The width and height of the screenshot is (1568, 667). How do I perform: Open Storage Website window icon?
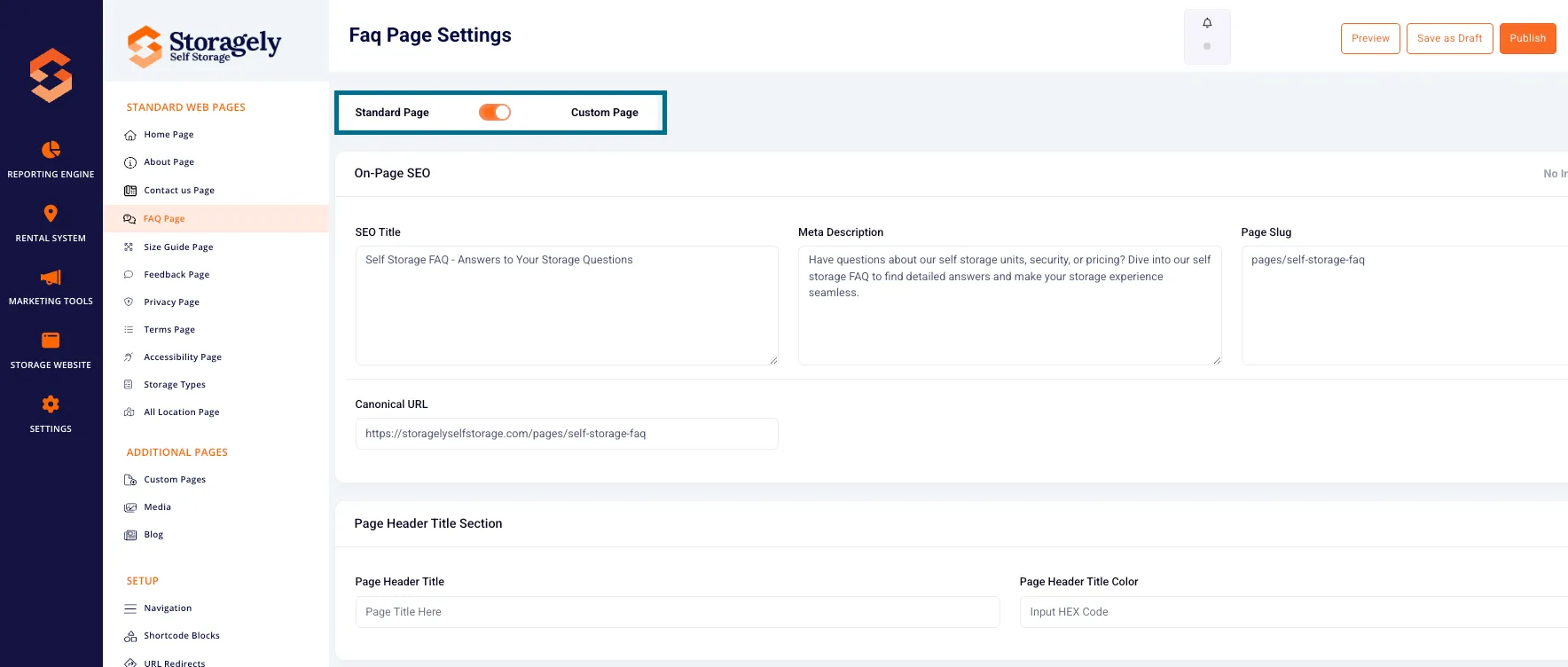pos(51,340)
